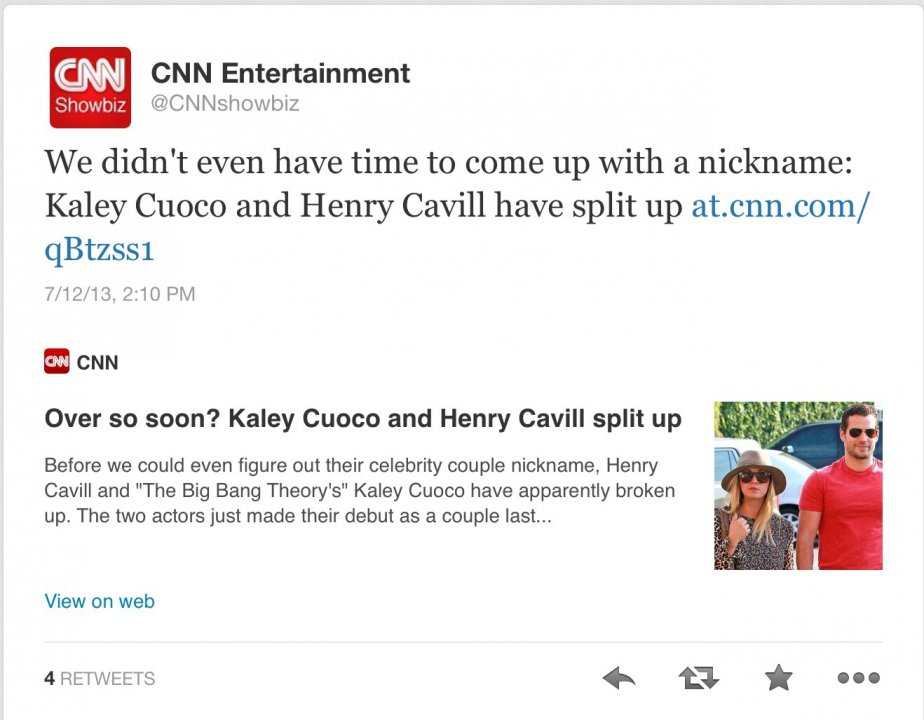Click the Showbiz word in avatar
The height and width of the screenshot is (720, 924).
90,105
